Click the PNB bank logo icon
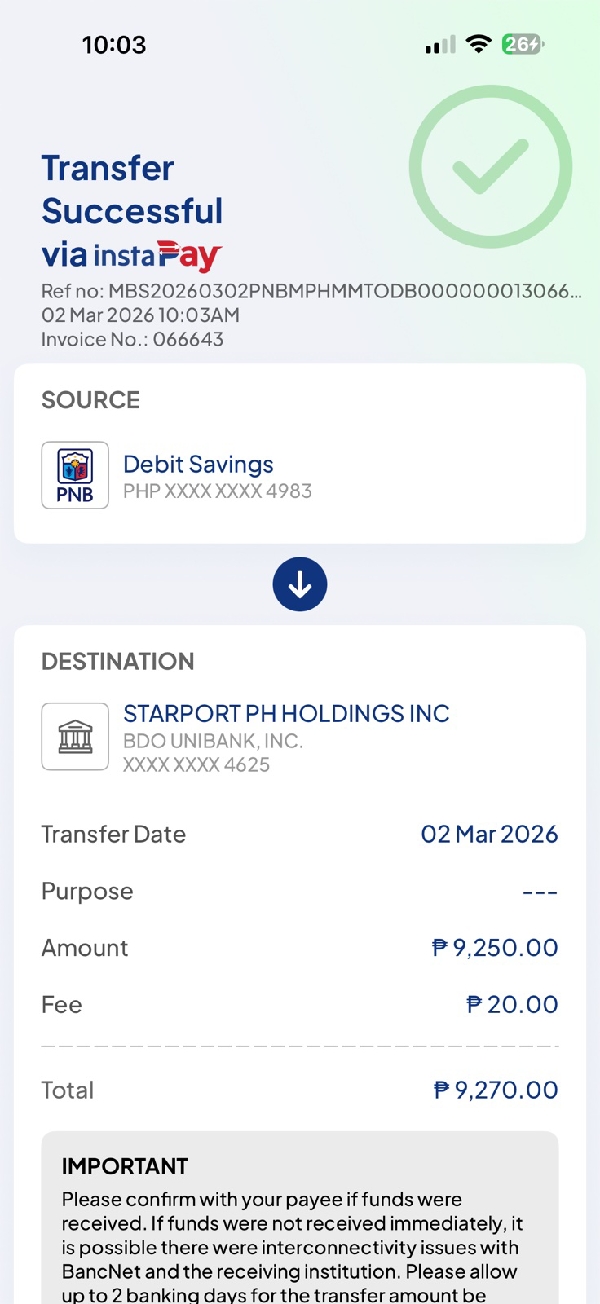Viewport: 600px width, 1304px height. (x=75, y=475)
